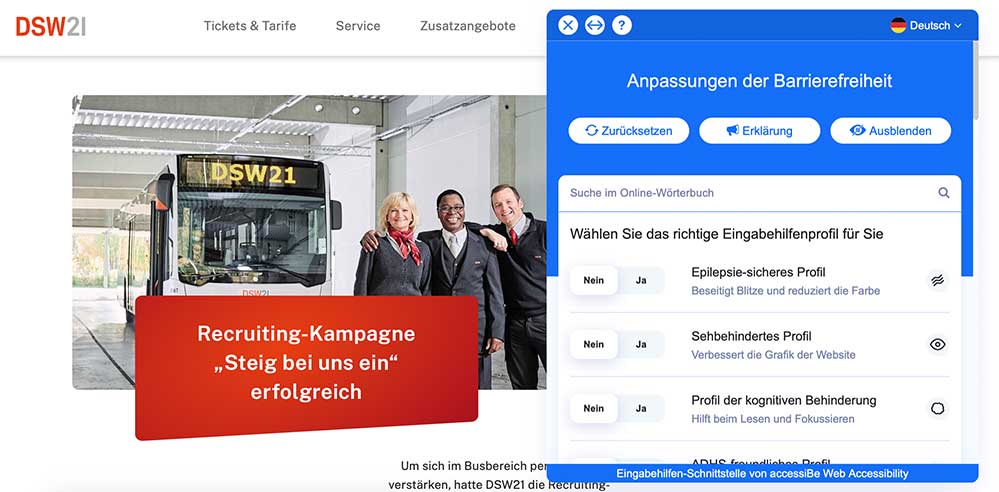Click the Sehbehindertes Profil eye icon
Viewport: 999px width, 492px height.
937,345
